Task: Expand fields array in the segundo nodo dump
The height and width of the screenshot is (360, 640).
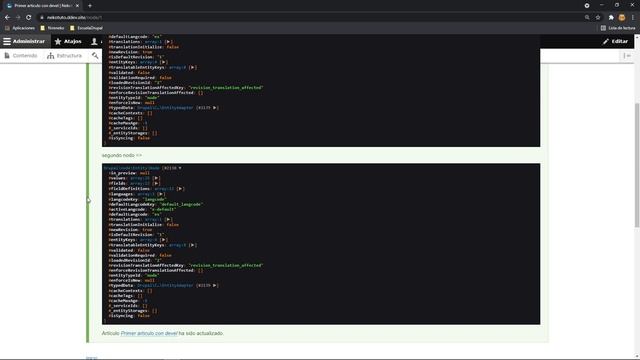Action: click(x=156, y=184)
